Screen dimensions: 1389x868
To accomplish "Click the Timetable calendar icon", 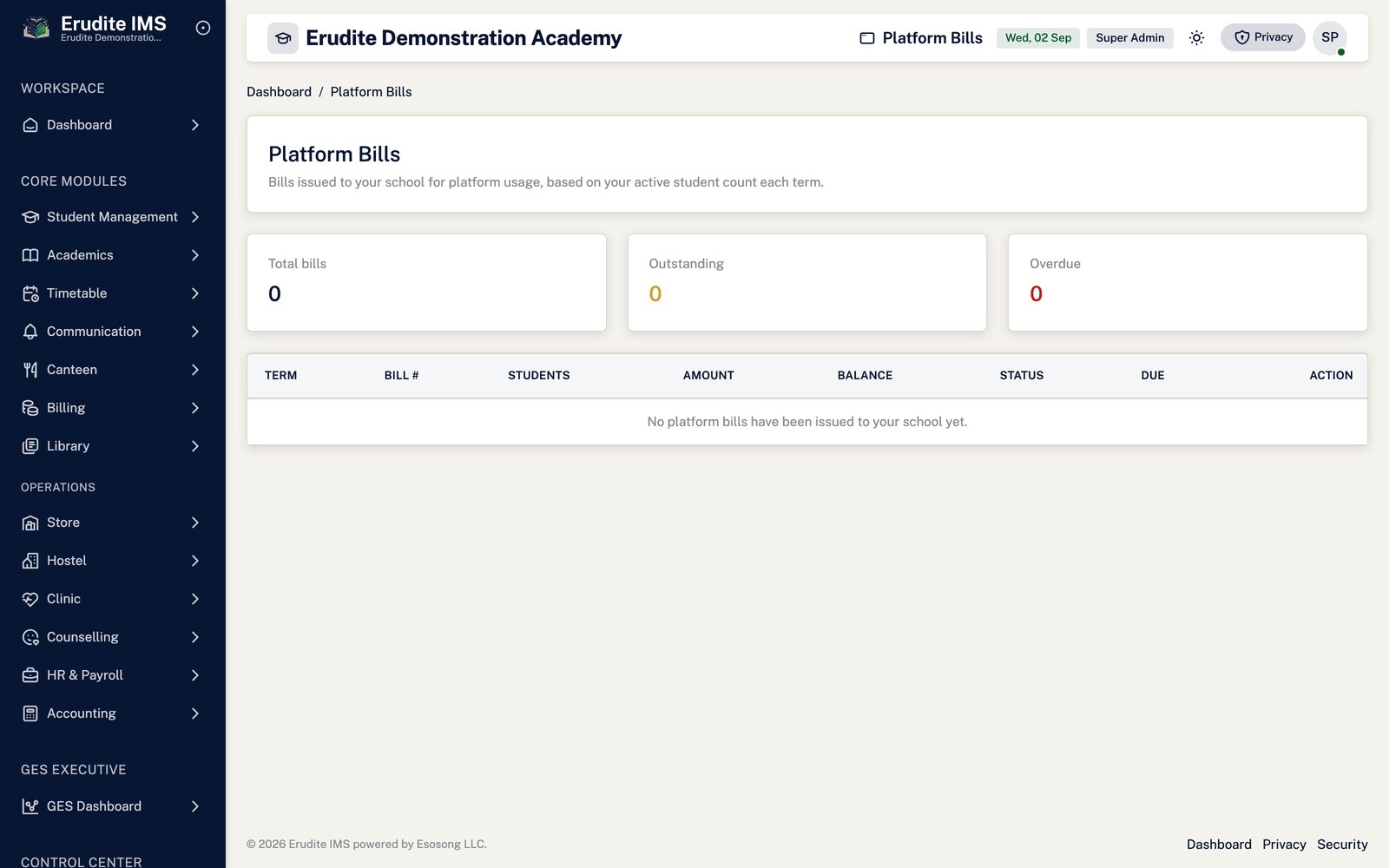I will pyautogui.click(x=30, y=293).
